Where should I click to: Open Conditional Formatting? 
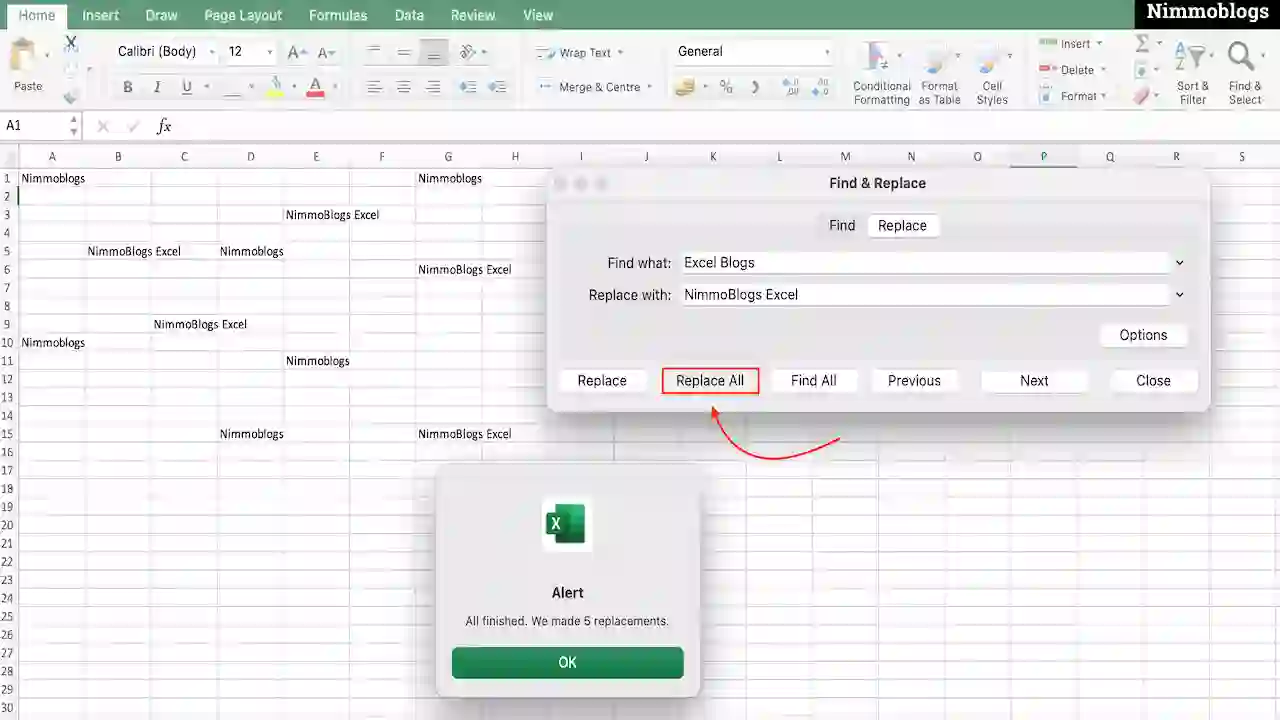click(881, 72)
